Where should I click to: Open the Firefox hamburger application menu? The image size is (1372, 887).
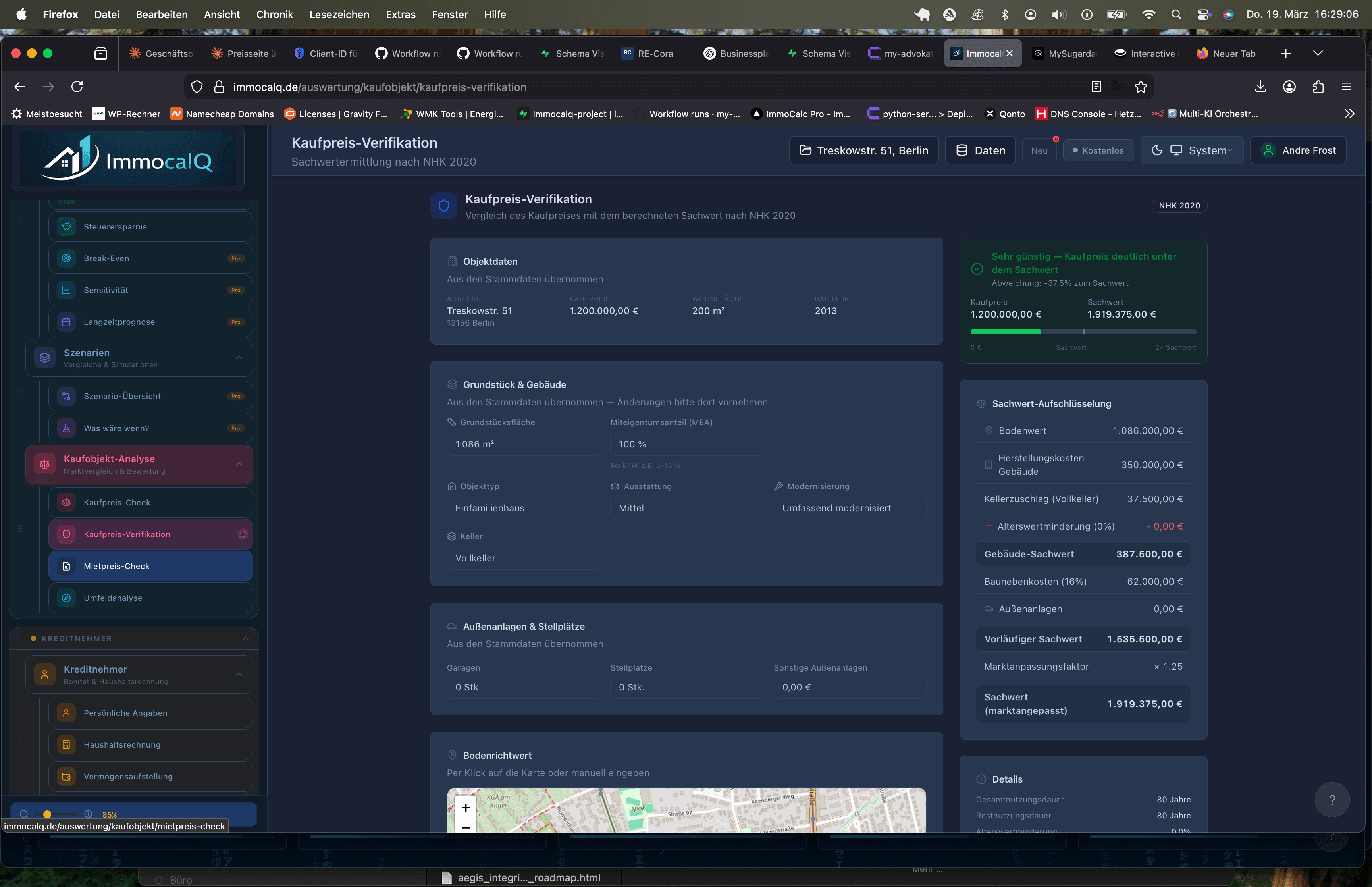1346,87
